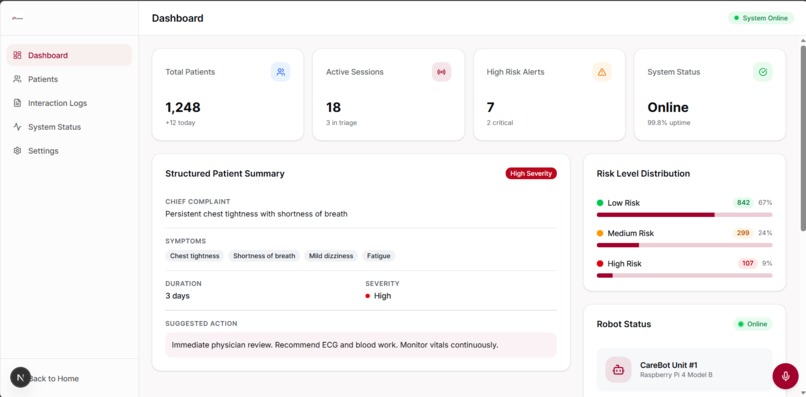806x397 pixels.
Task: Click the Medium Risk progress bar
Action: click(684, 245)
